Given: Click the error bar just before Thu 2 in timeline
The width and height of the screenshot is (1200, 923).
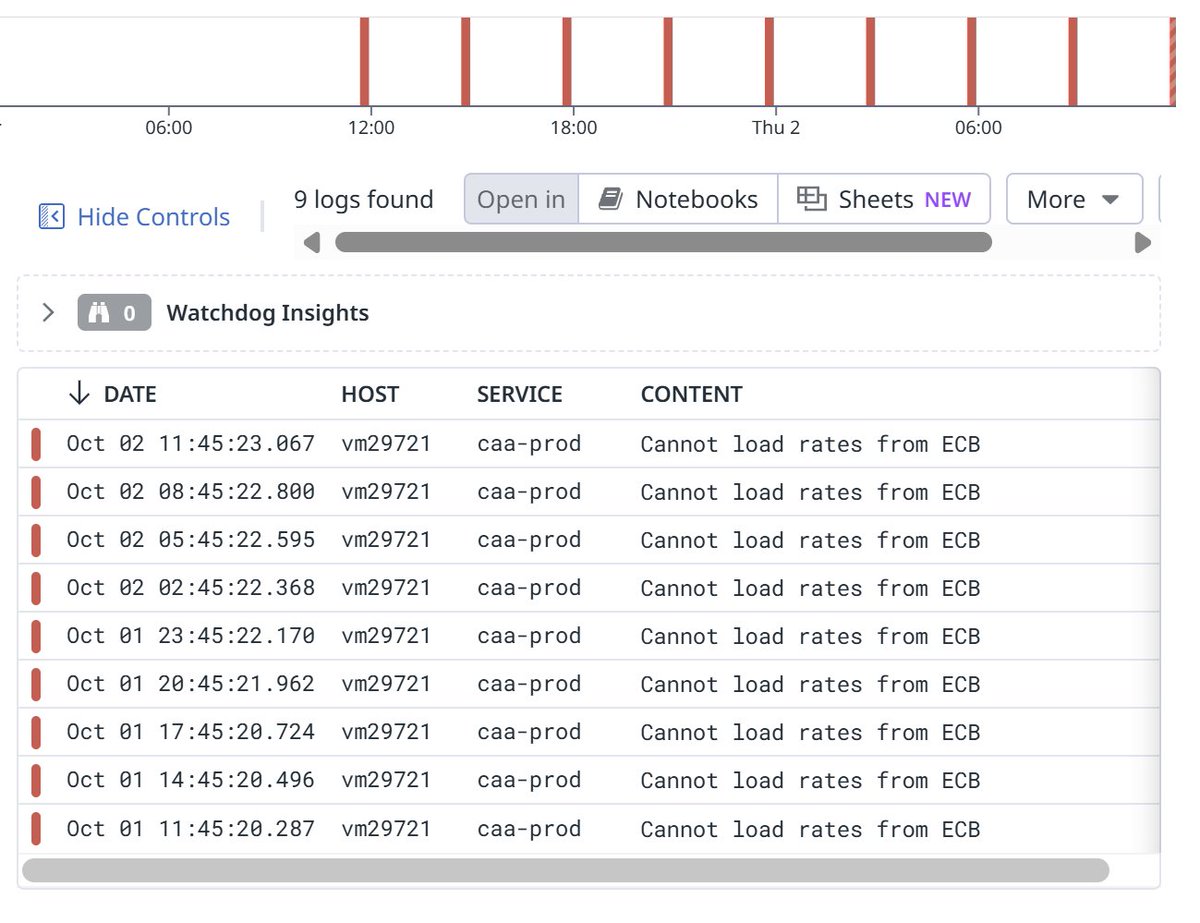Looking at the screenshot, I should [x=769, y=61].
